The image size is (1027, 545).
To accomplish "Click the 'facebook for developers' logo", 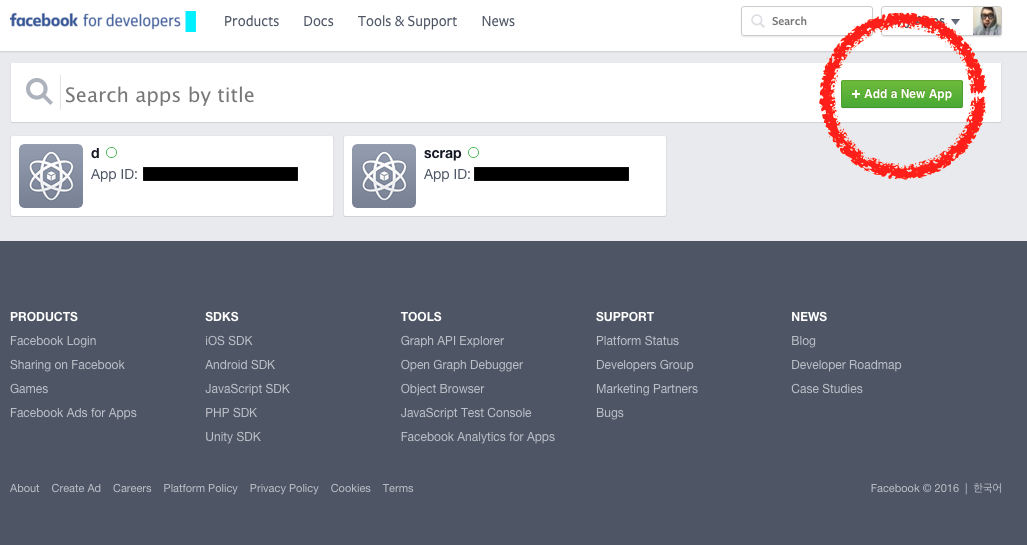I will pos(95,21).
